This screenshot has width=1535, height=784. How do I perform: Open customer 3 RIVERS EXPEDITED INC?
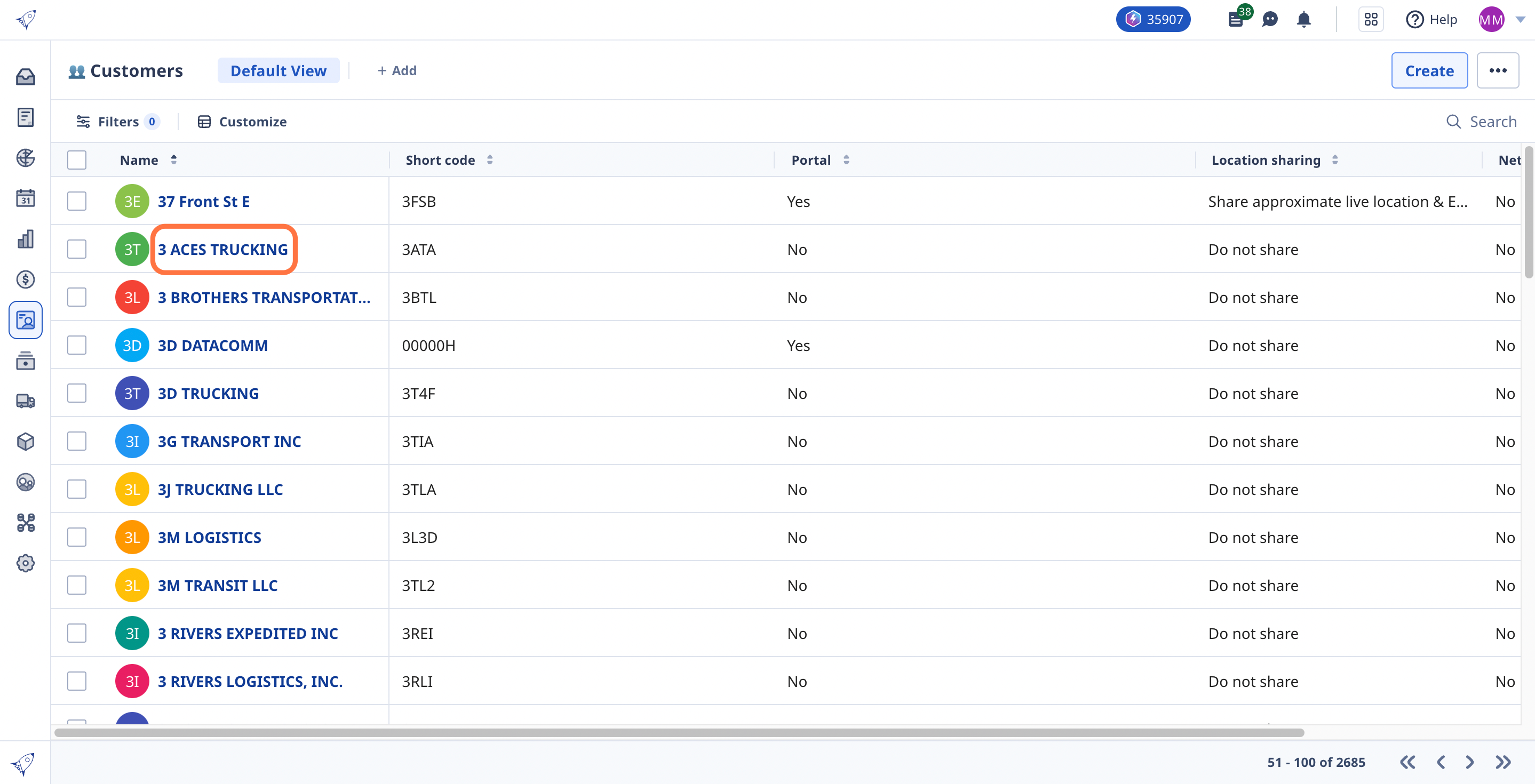click(x=248, y=633)
